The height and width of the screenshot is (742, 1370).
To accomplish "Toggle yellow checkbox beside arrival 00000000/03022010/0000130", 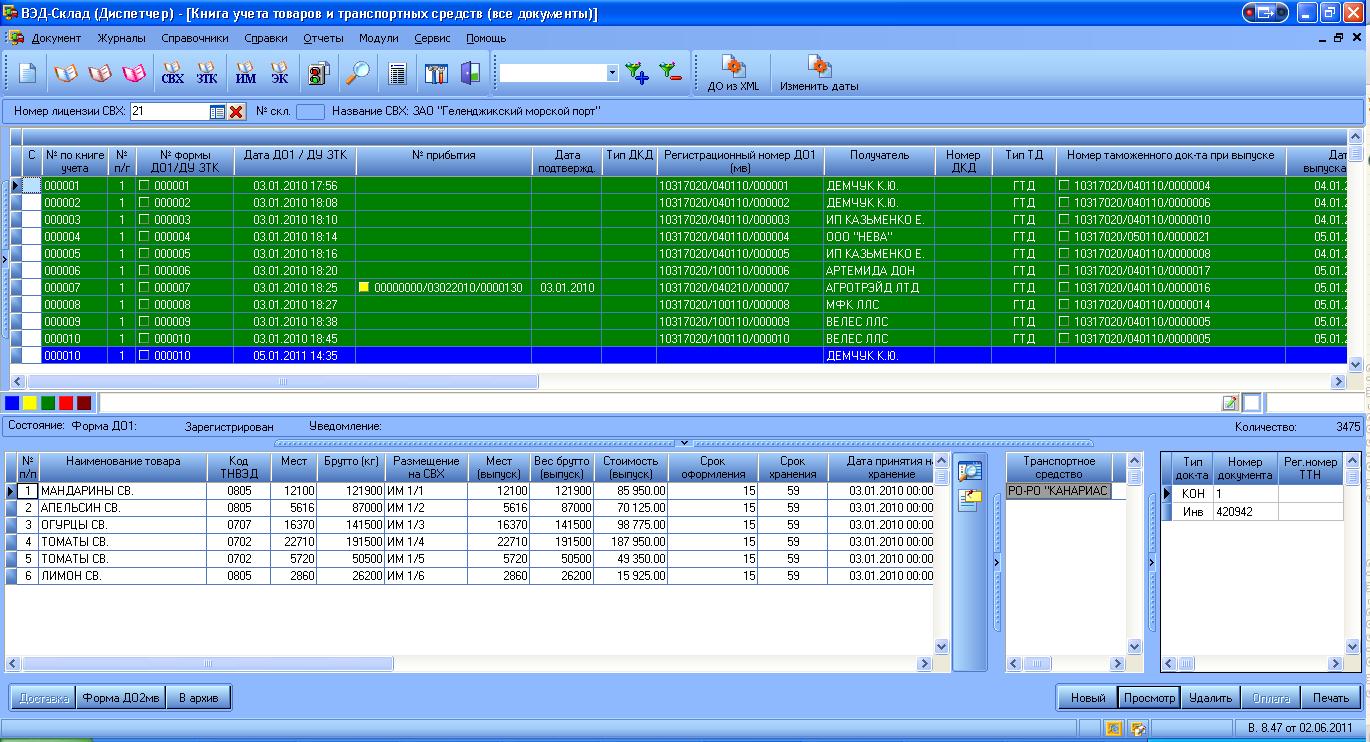I will coord(364,288).
